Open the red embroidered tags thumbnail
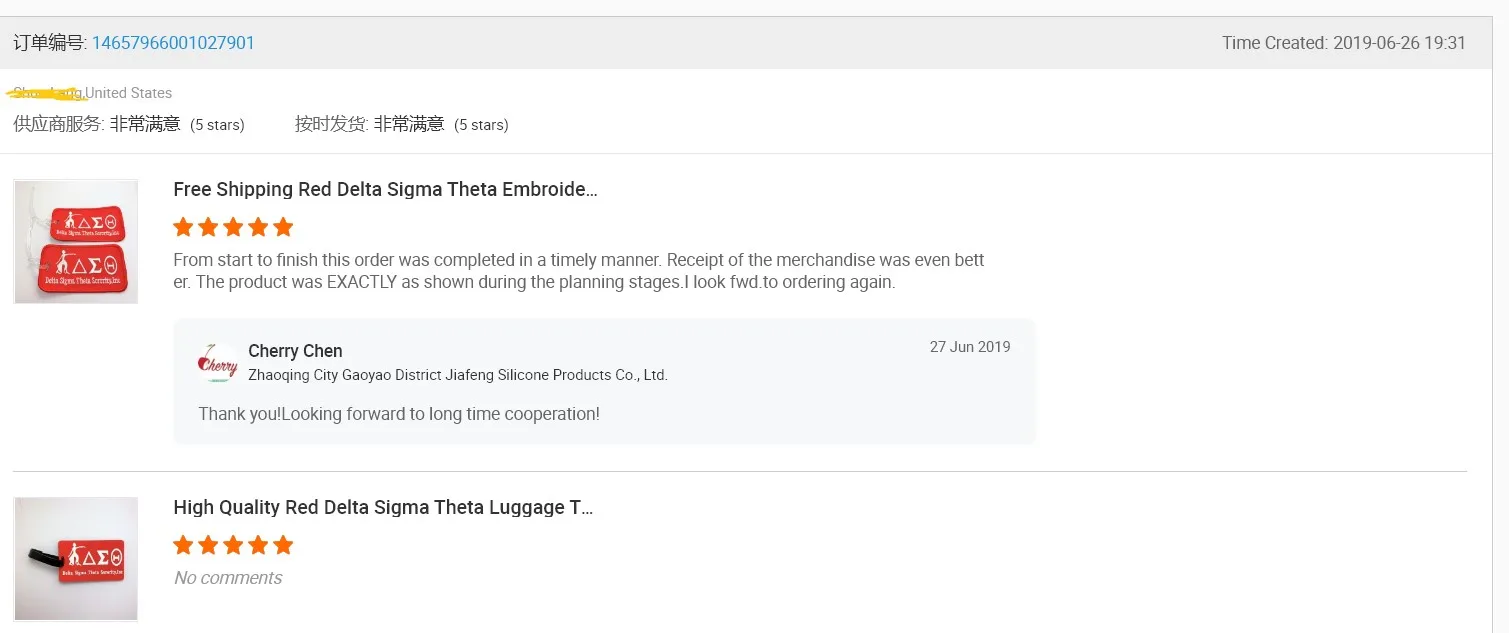This screenshot has height=633, width=1509. (76, 242)
